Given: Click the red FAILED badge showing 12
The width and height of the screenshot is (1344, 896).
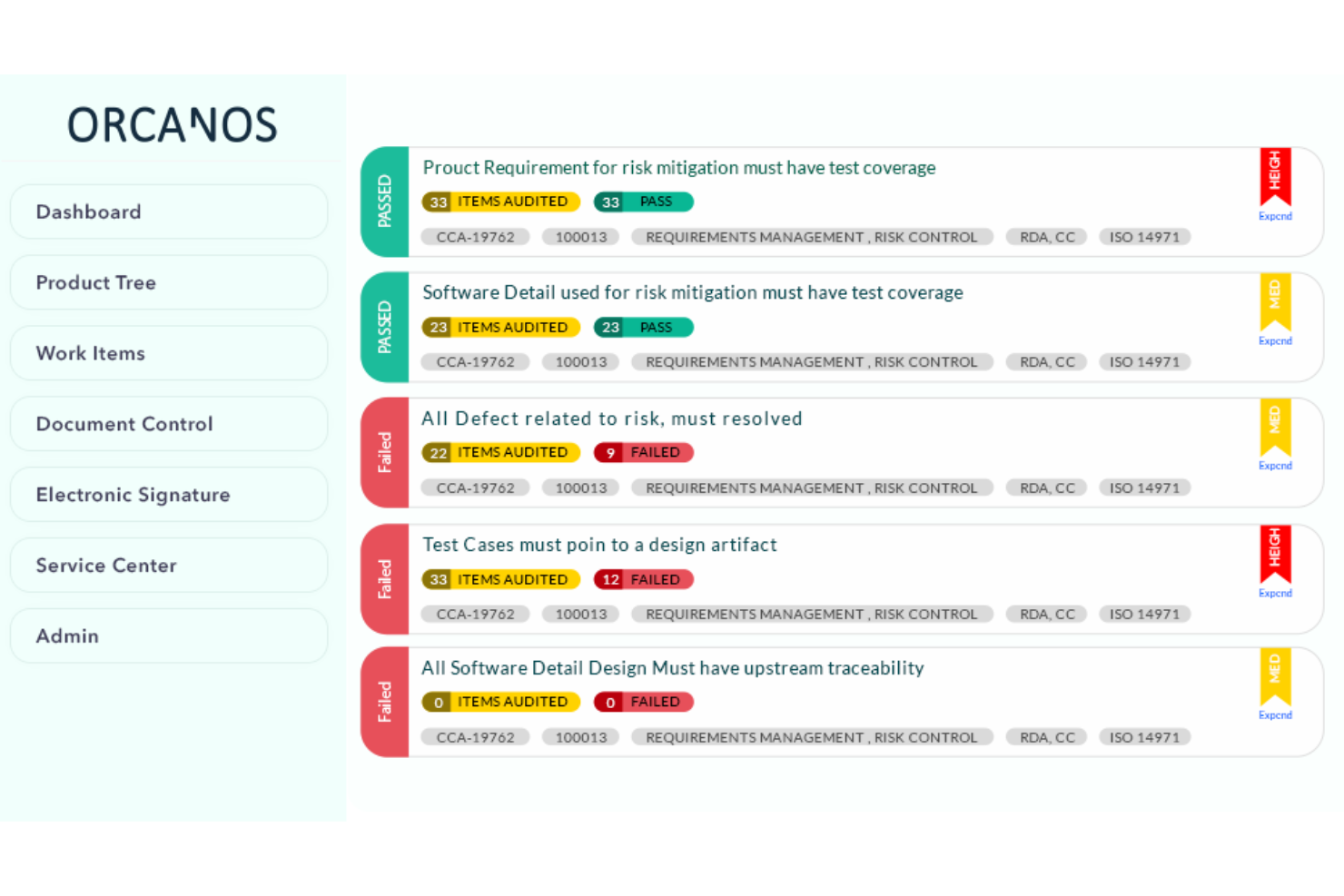Looking at the screenshot, I should 643,579.
